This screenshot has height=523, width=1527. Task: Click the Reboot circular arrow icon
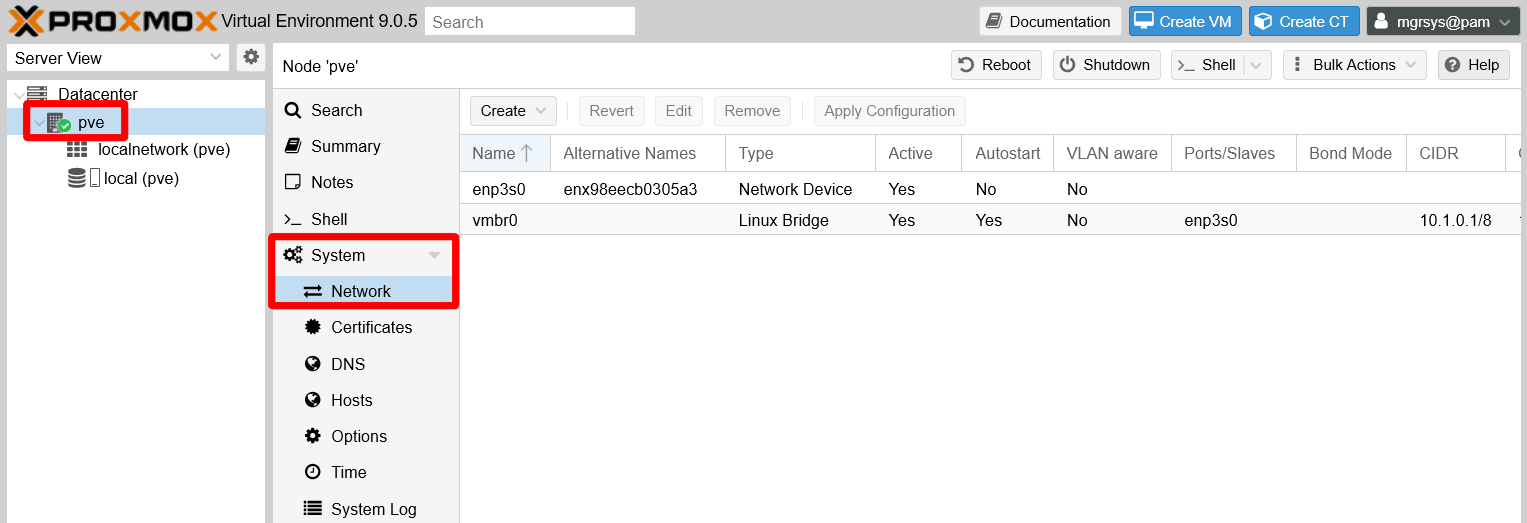click(966, 65)
